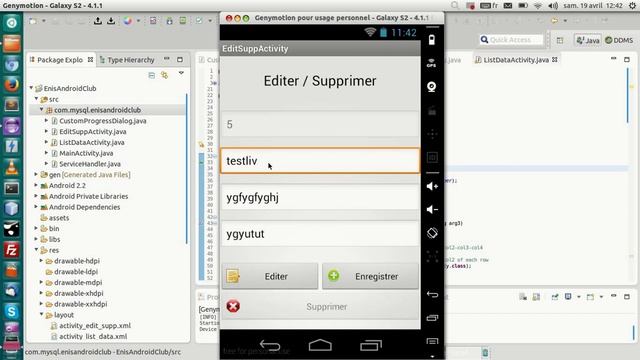The height and width of the screenshot is (360, 640).
Task: Select ListDataActivity.java editor tab
Action: [516, 60]
